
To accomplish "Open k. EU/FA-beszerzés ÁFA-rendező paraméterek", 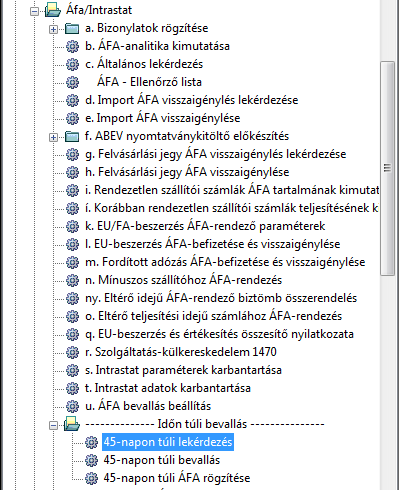I will [205, 226].
